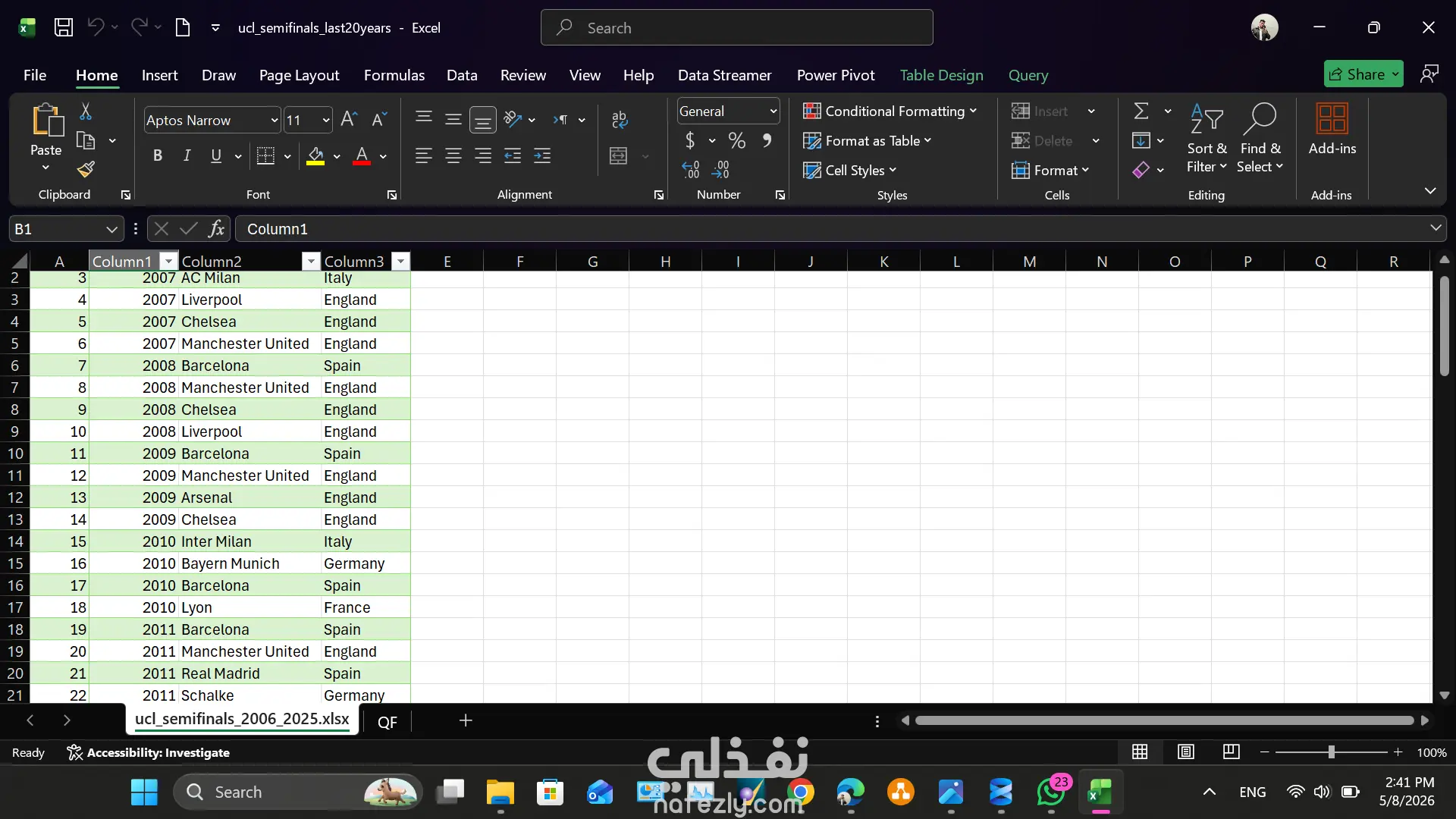Apply Percent Style format
The height and width of the screenshot is (819, 1456).
pos(736,140)
